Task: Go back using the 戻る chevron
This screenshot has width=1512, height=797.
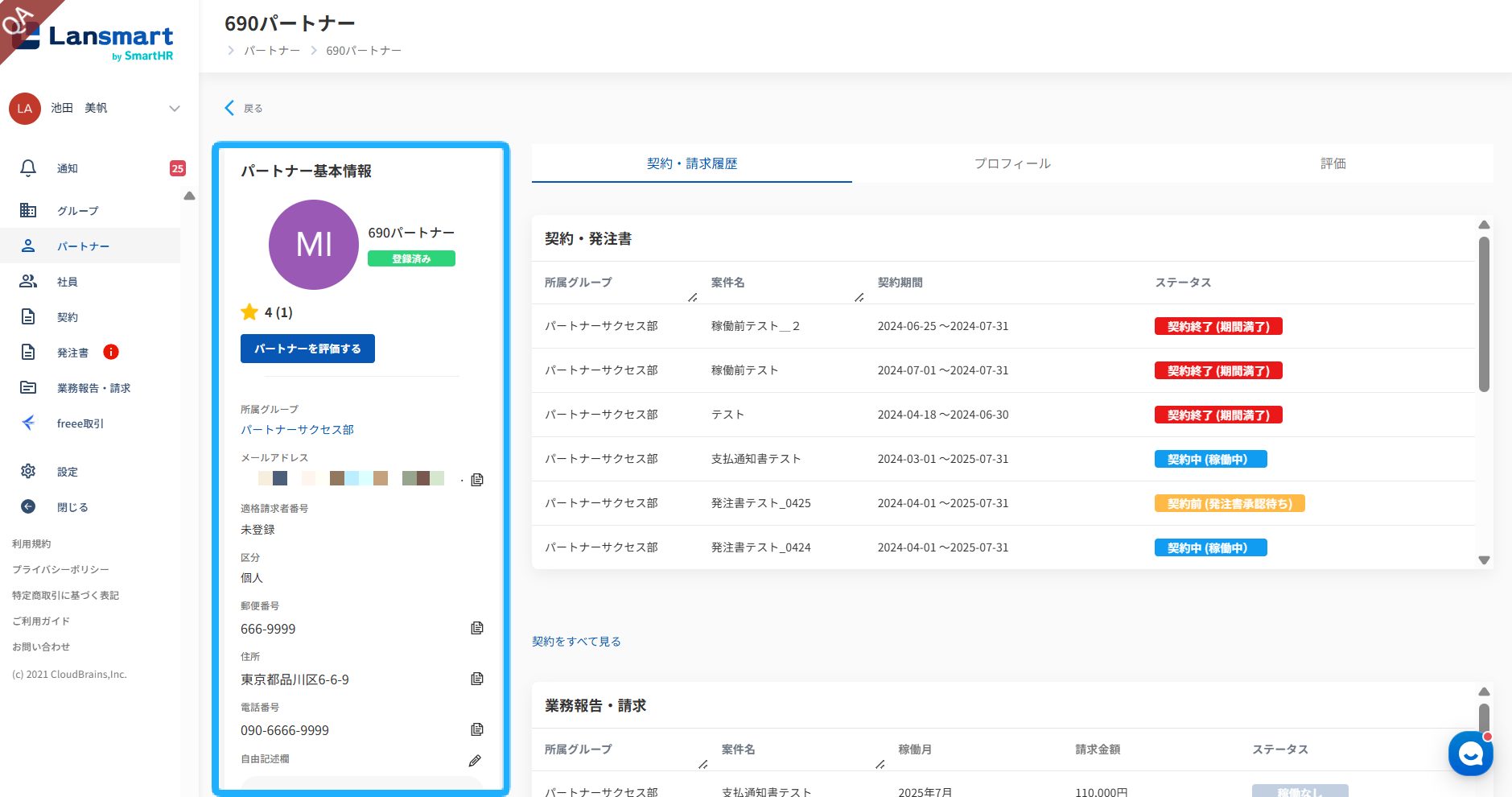Action: click(230, 108)
